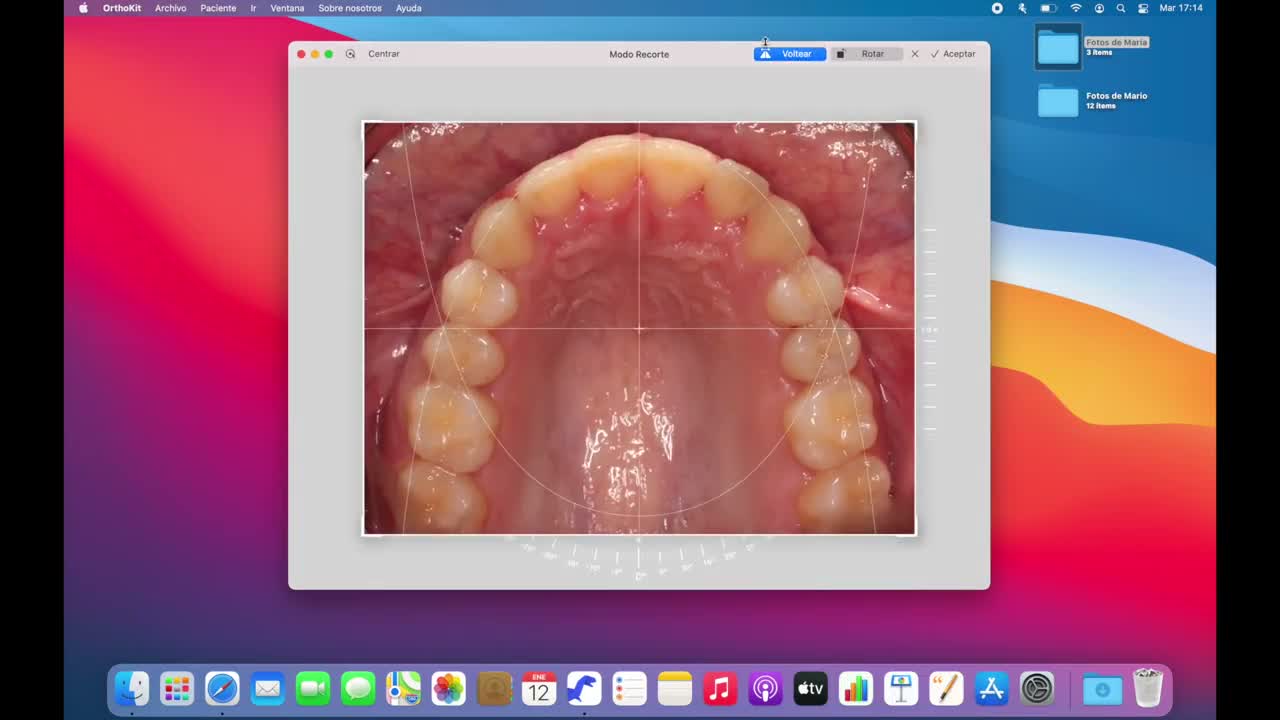Open the Paciente menu
Screen dimensions: 1280x720
pyautogui.click(x=218, y=8)
